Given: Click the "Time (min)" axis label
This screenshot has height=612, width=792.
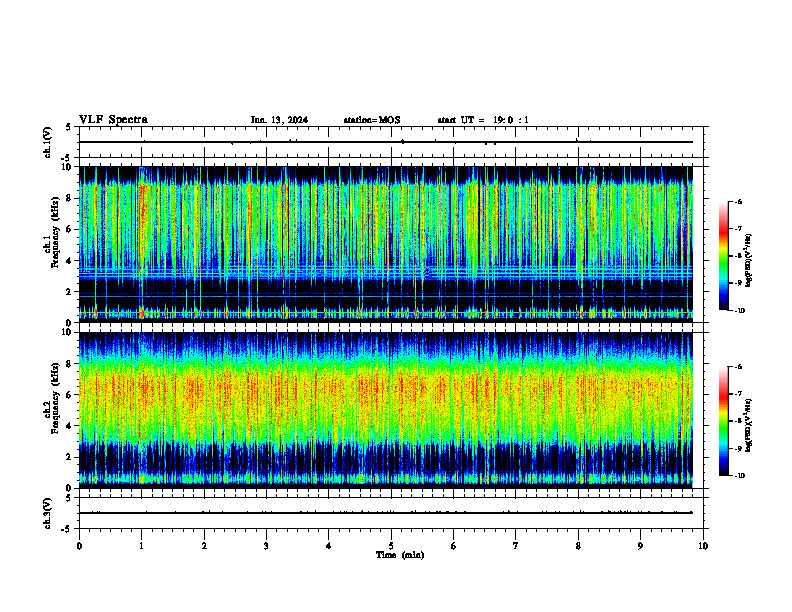Looking at the screenshot, I should coord(400,555).
